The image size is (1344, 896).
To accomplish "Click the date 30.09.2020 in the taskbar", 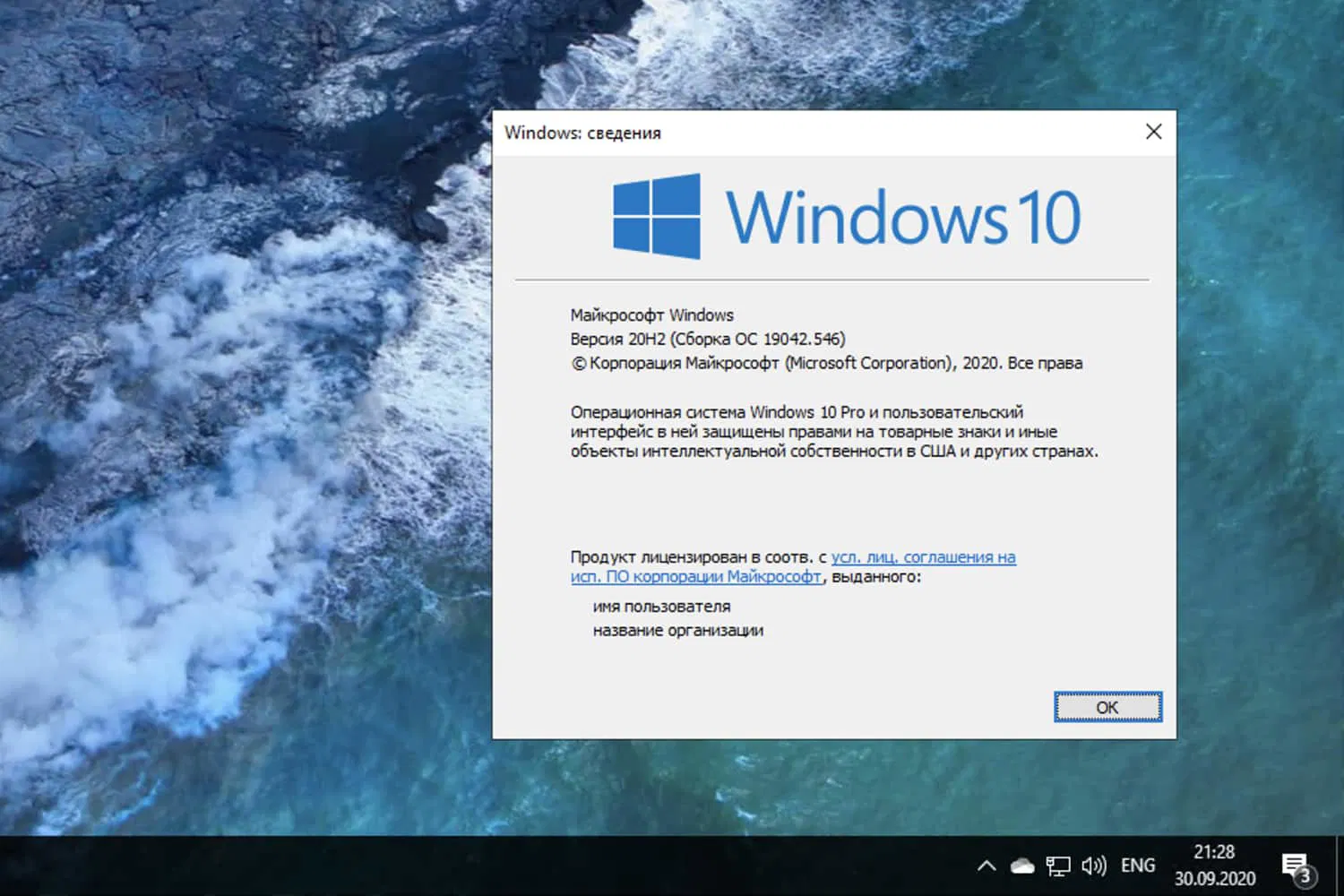I will (1215, 877).
